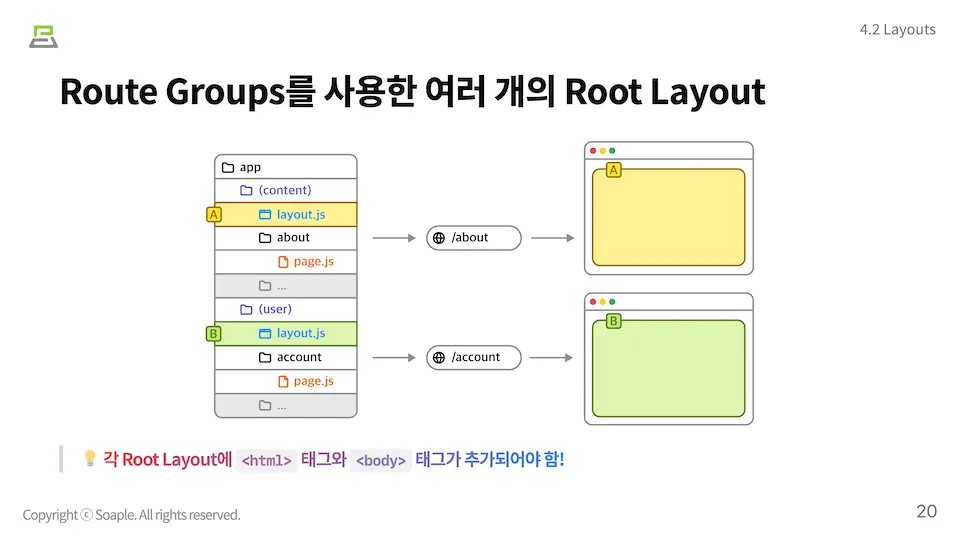
Task: Click the about folder icon
Action: (264, 238)
